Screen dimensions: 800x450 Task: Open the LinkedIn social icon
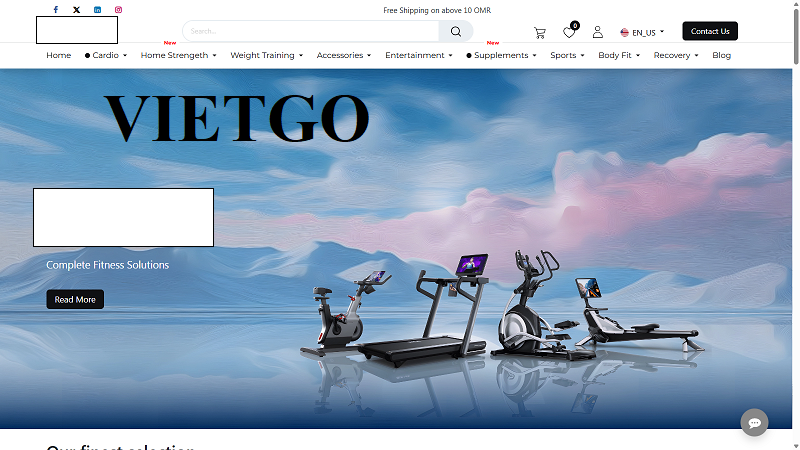[97, 10]
